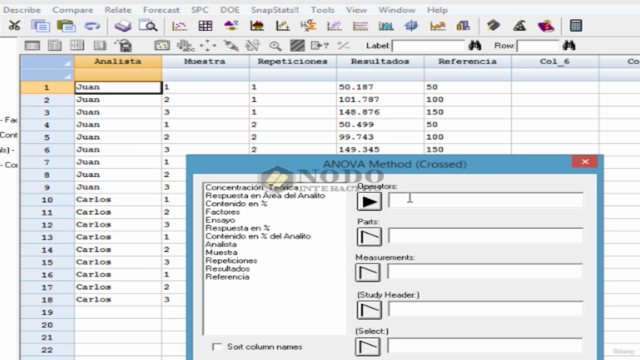Select Ensayo in the variable list
Viewport: 640px width, 360px height.
(x=220, y=220)
